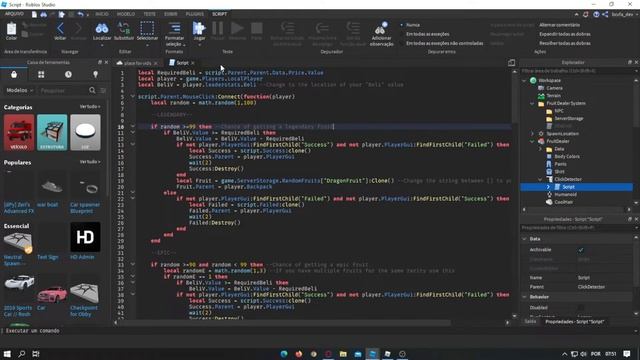Image resolution: width=640 pixels, height=360 pixels.
Task: Undock the Propriedades panel
Action: 629,219
